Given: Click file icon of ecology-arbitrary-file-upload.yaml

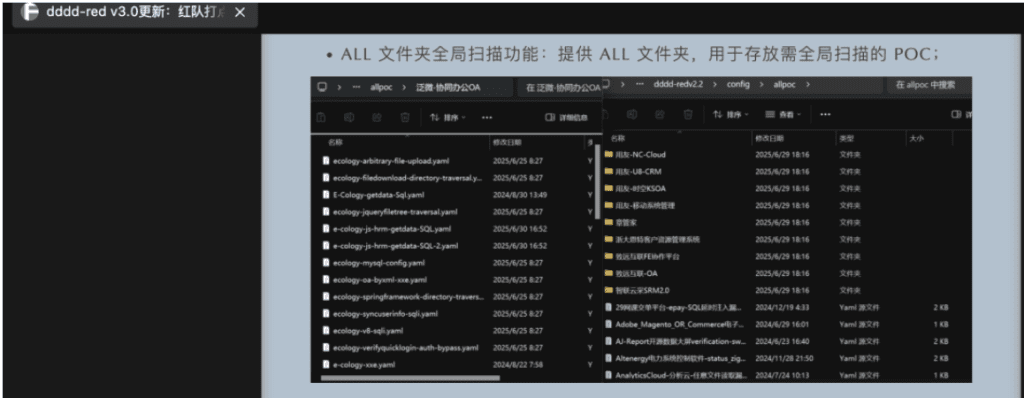Looking at the screenshot, I should (326, 161).
